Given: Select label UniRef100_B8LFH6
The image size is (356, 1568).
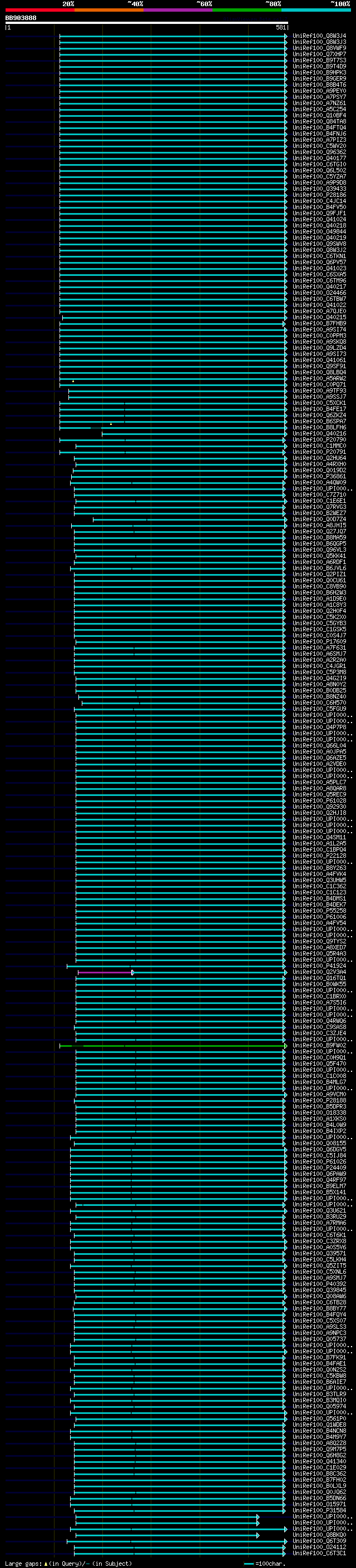Looking at the screenshot, I should [319, 427].
